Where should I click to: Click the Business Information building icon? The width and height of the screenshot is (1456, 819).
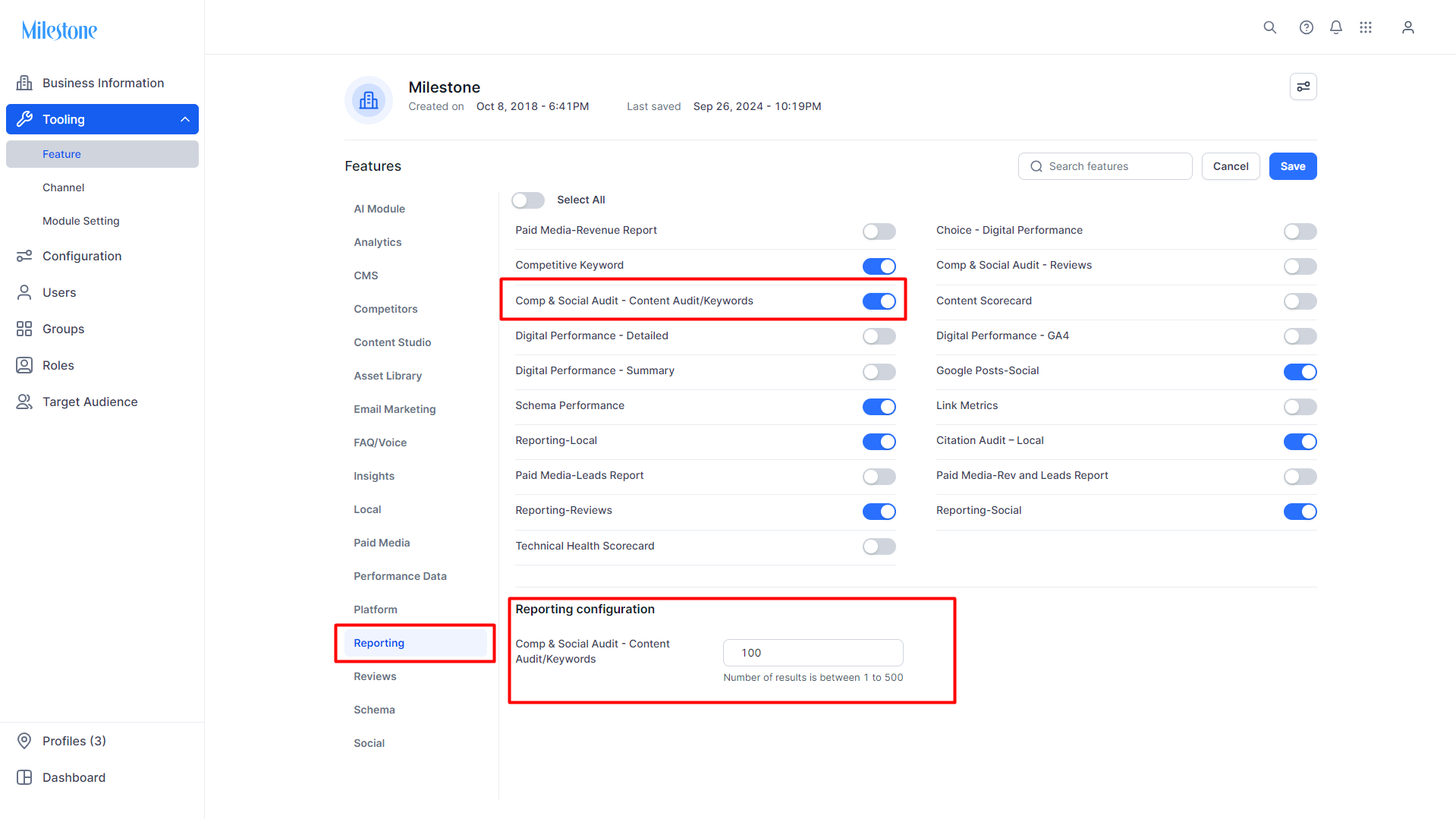[24, 83]
